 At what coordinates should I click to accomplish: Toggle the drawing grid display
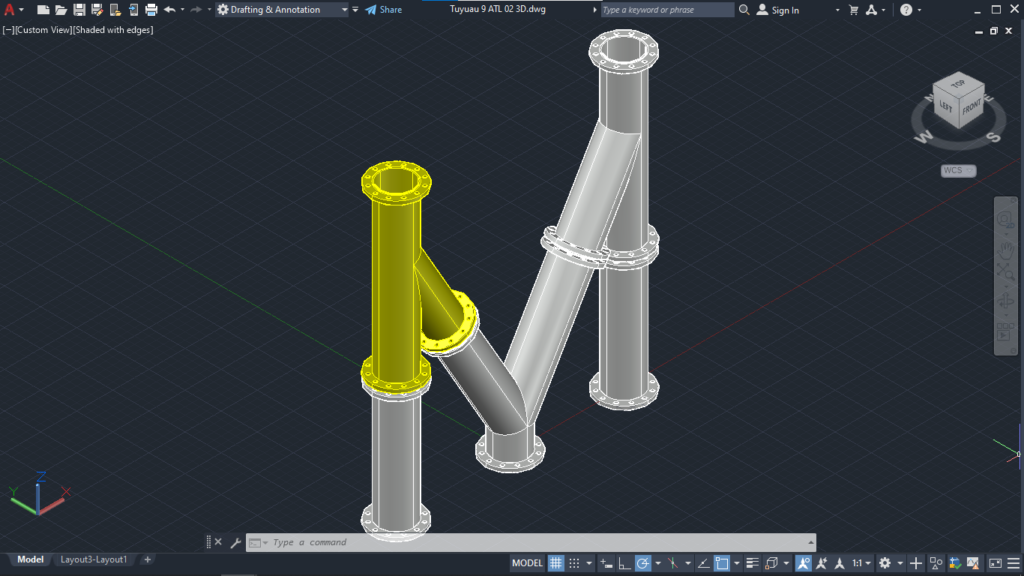click(x=555, y=563)
